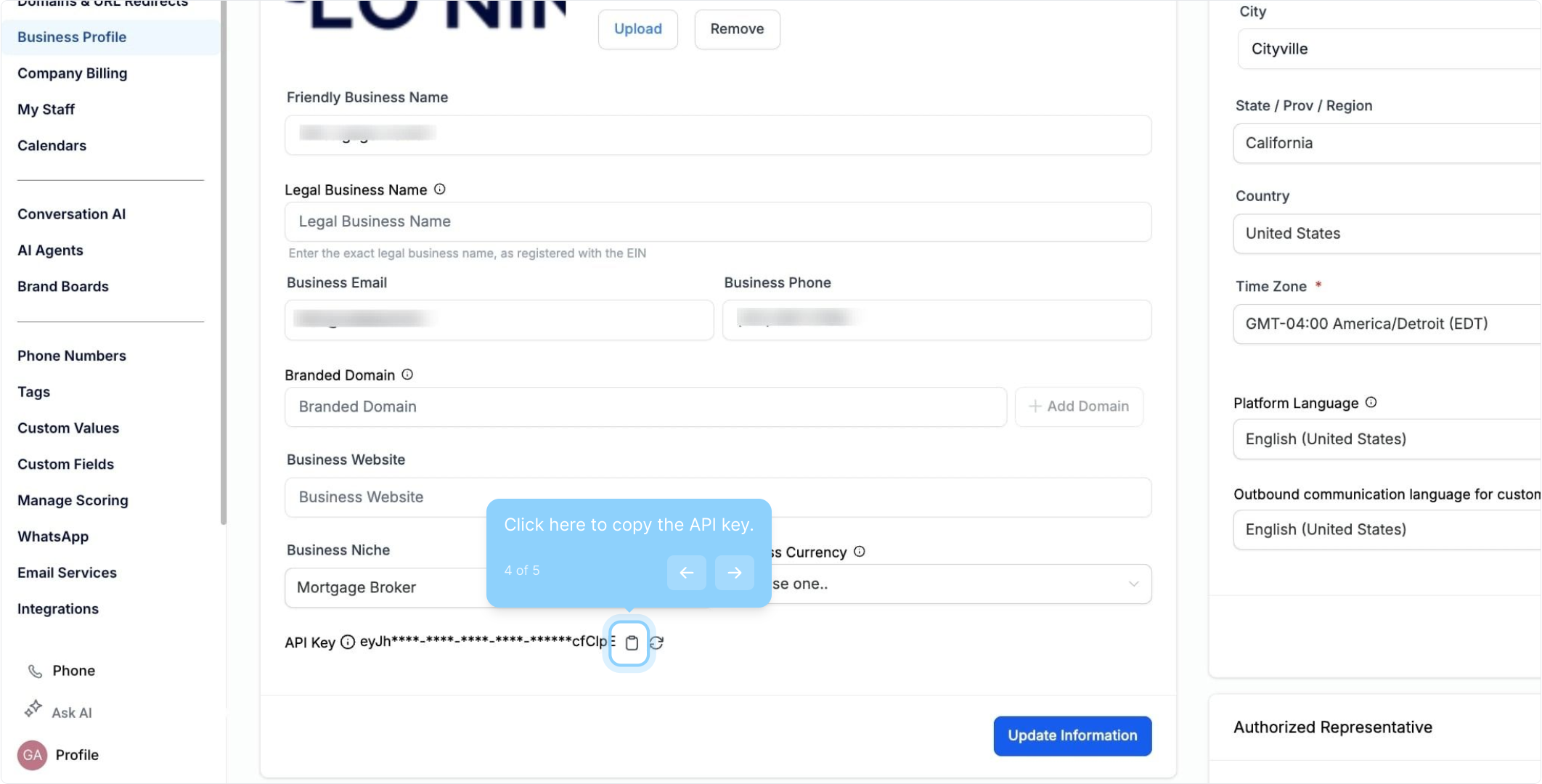The image size is (1542, 784).
Task: Click the Upload logo button
Action: [x=637, y=29]
